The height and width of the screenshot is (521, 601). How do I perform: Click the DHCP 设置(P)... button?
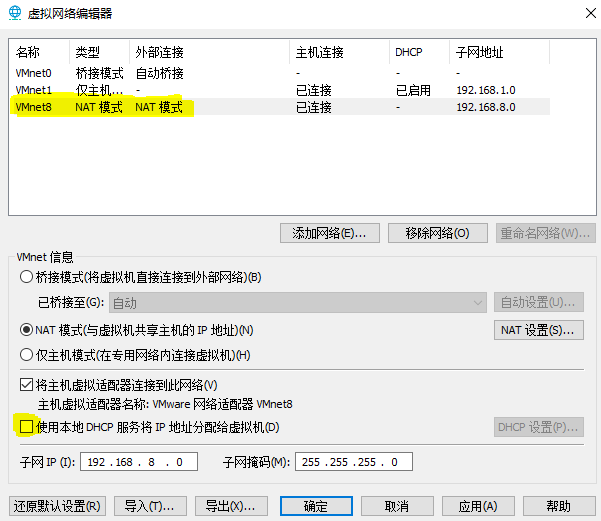[539, 427]
